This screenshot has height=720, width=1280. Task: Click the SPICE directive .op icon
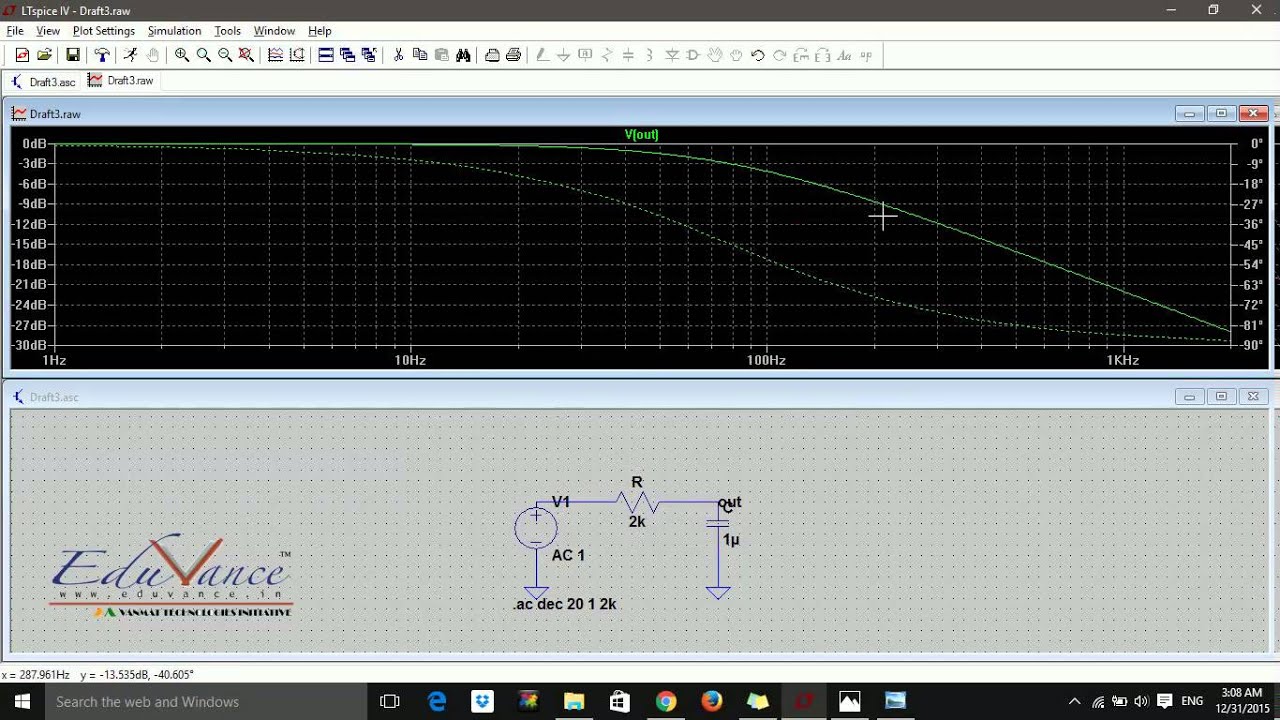(x=866, y=55)
